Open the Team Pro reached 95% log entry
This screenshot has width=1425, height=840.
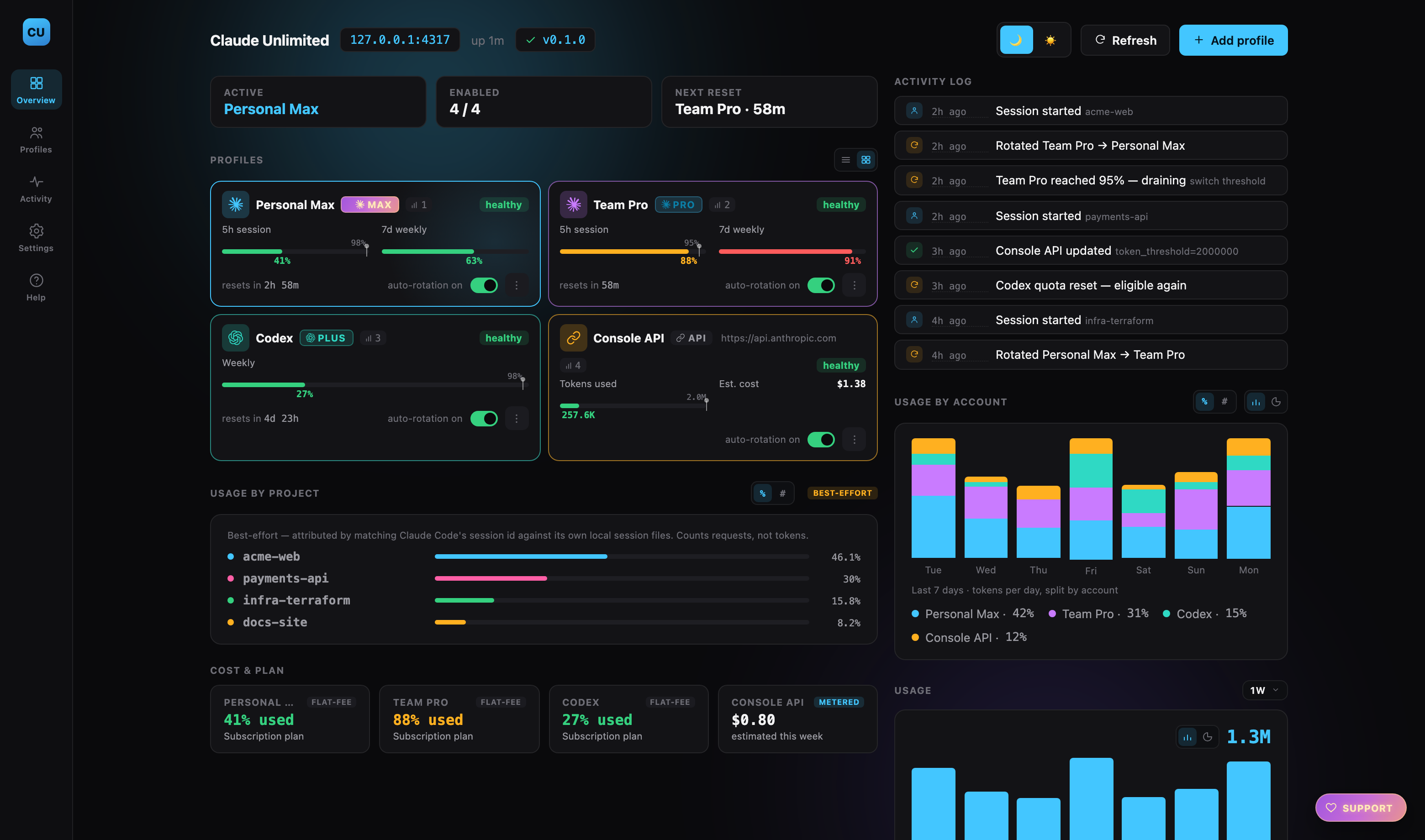[1090, 180]
